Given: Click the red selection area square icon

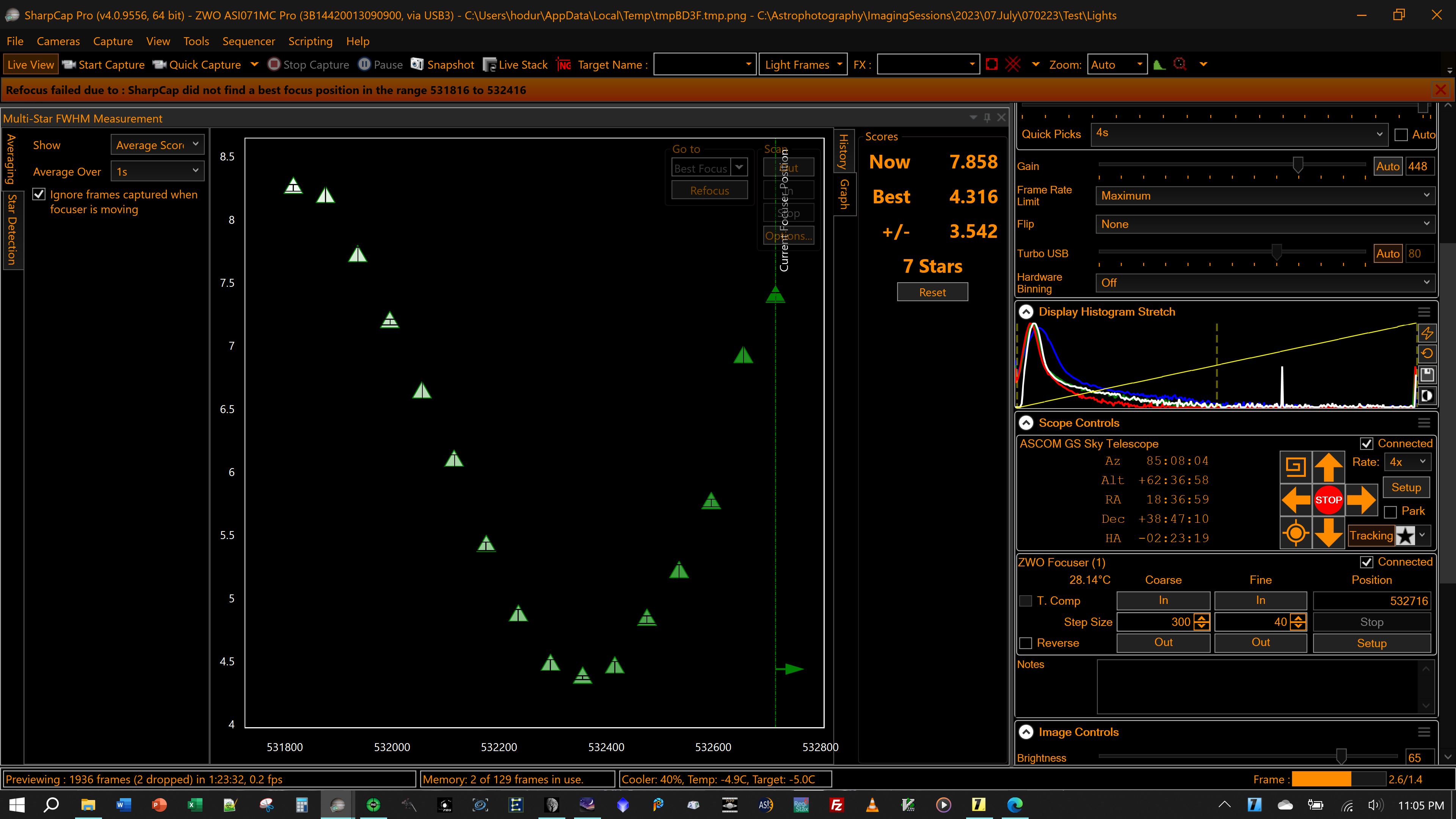Looking at the screenshot, I should (992, 64).
